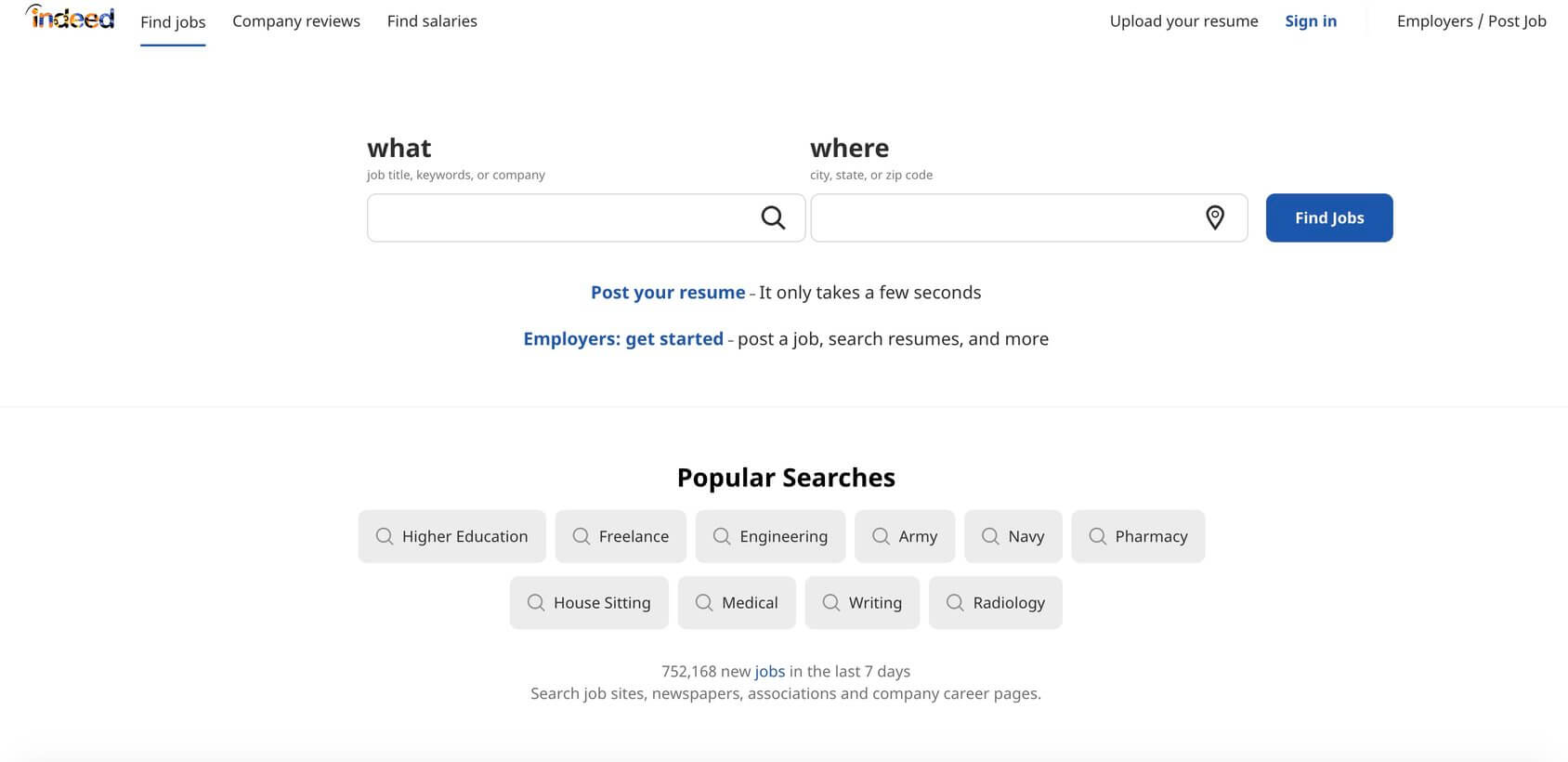This screenshot has height=762, width=1568.
Task: Click the magnifying glass in the what field
Action: click(x=773, y=217)
